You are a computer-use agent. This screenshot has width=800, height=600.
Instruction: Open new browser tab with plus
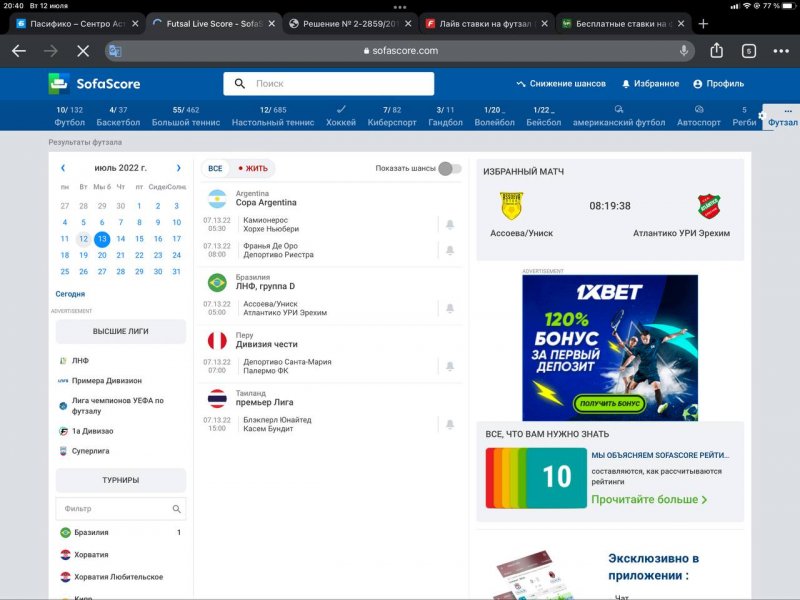[703, 22]
